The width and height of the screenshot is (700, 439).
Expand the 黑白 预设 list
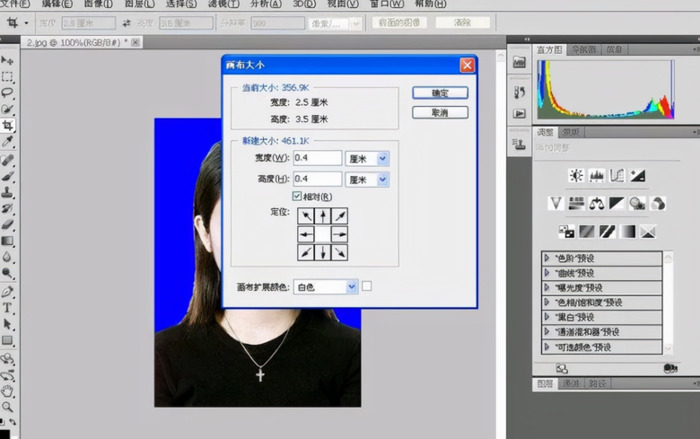coord(547,317)
